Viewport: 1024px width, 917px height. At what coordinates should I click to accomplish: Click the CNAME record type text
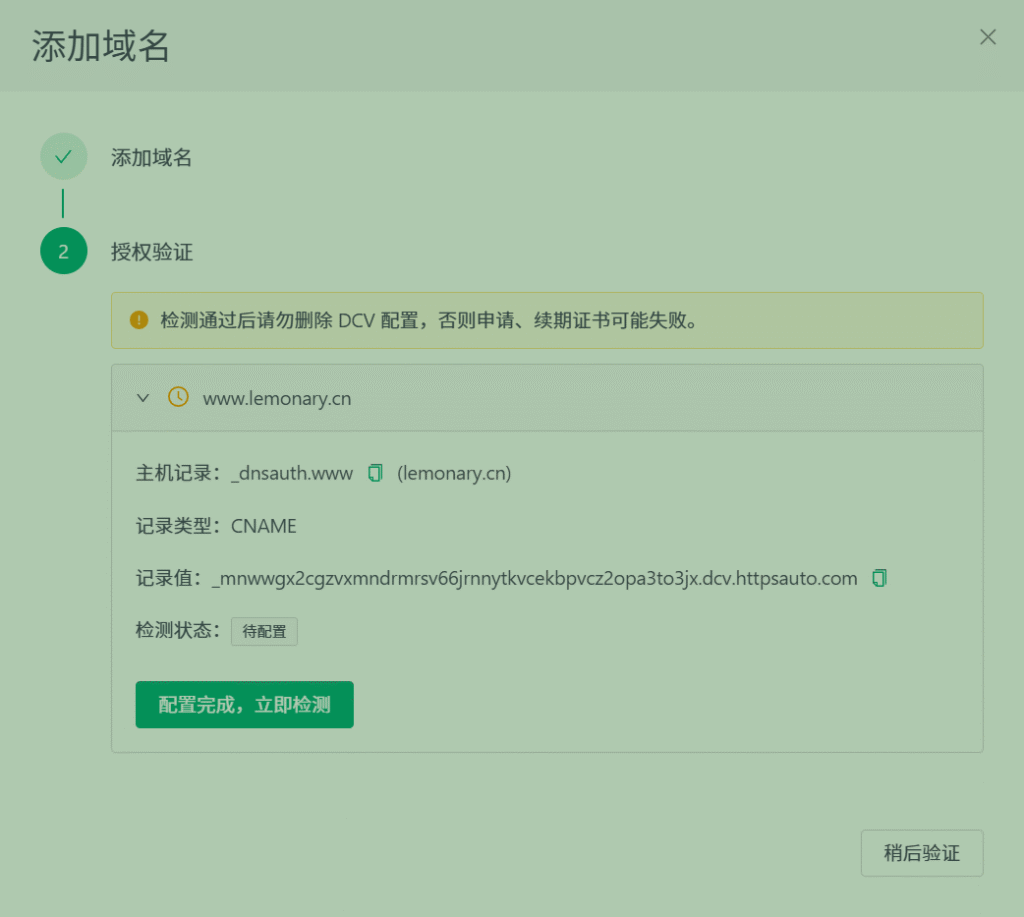[264, 526]
